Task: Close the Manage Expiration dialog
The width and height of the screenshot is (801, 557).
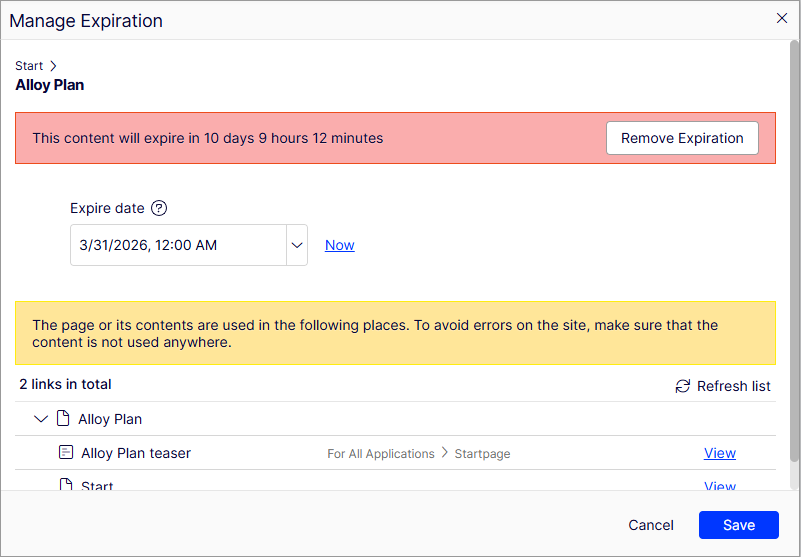Action: point(782,18)
